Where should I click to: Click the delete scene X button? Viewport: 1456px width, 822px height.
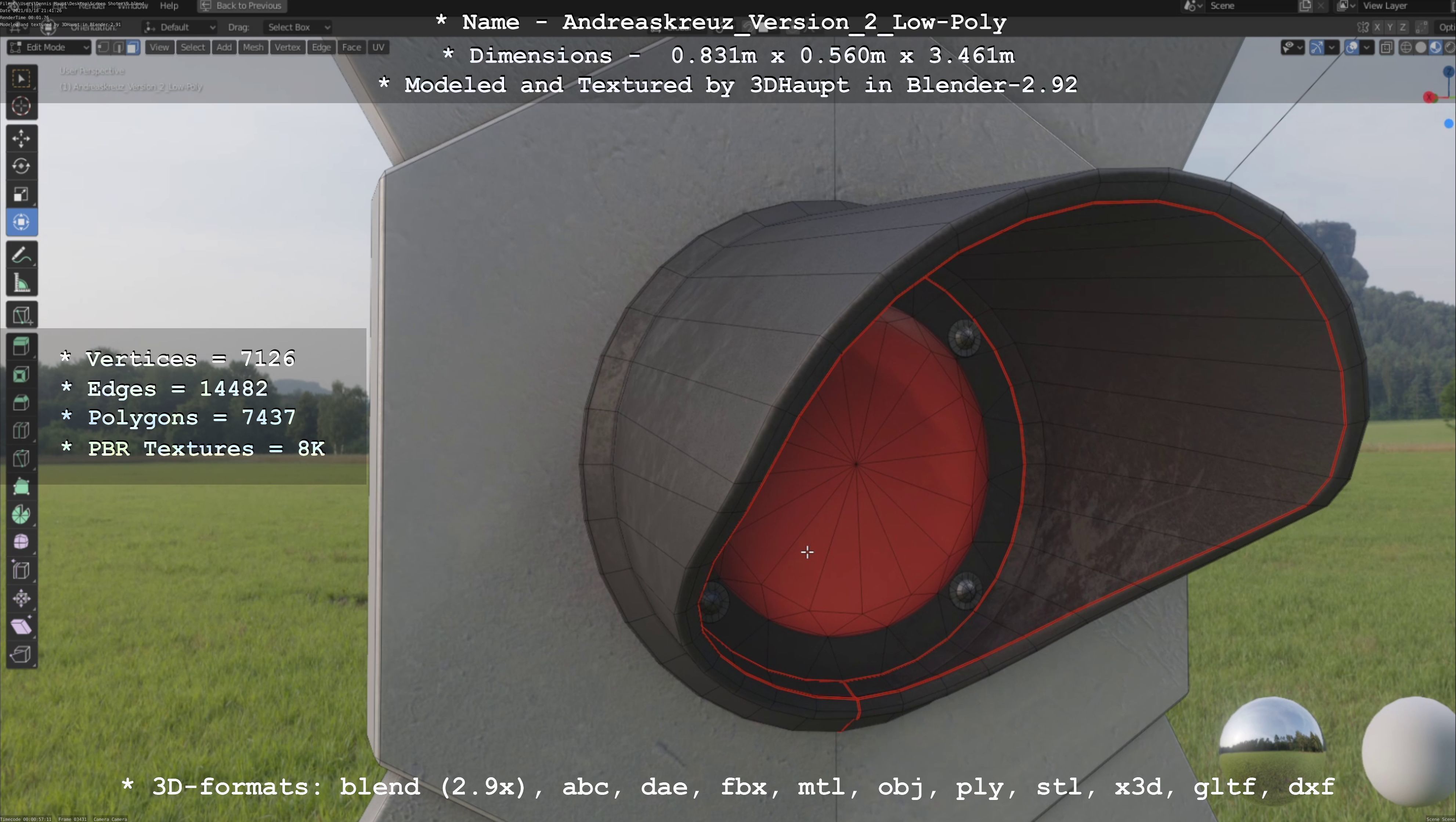click(1321, 6)
